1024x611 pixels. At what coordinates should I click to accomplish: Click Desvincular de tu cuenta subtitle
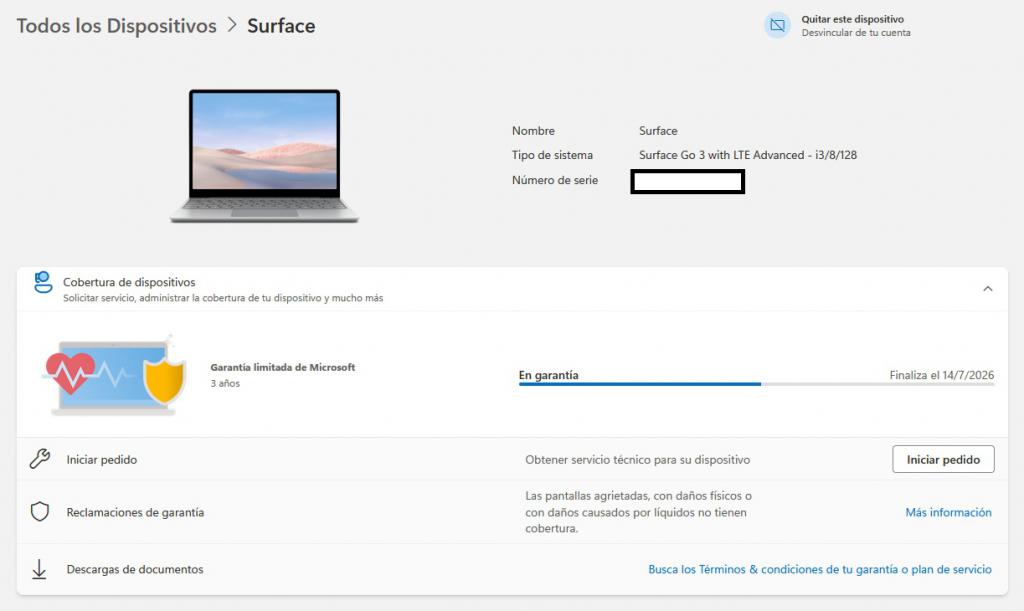point(856,33)
